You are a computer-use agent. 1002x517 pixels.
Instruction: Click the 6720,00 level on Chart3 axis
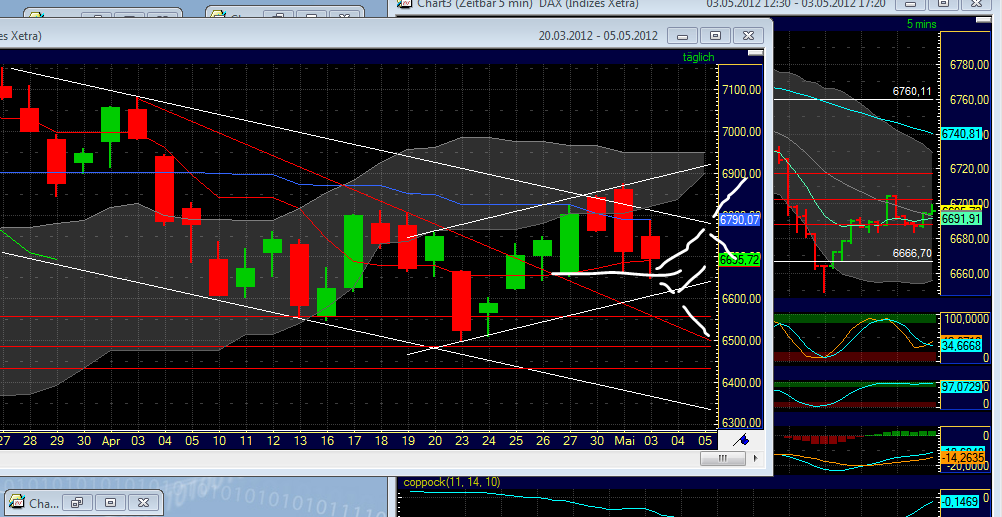point(969,169)
